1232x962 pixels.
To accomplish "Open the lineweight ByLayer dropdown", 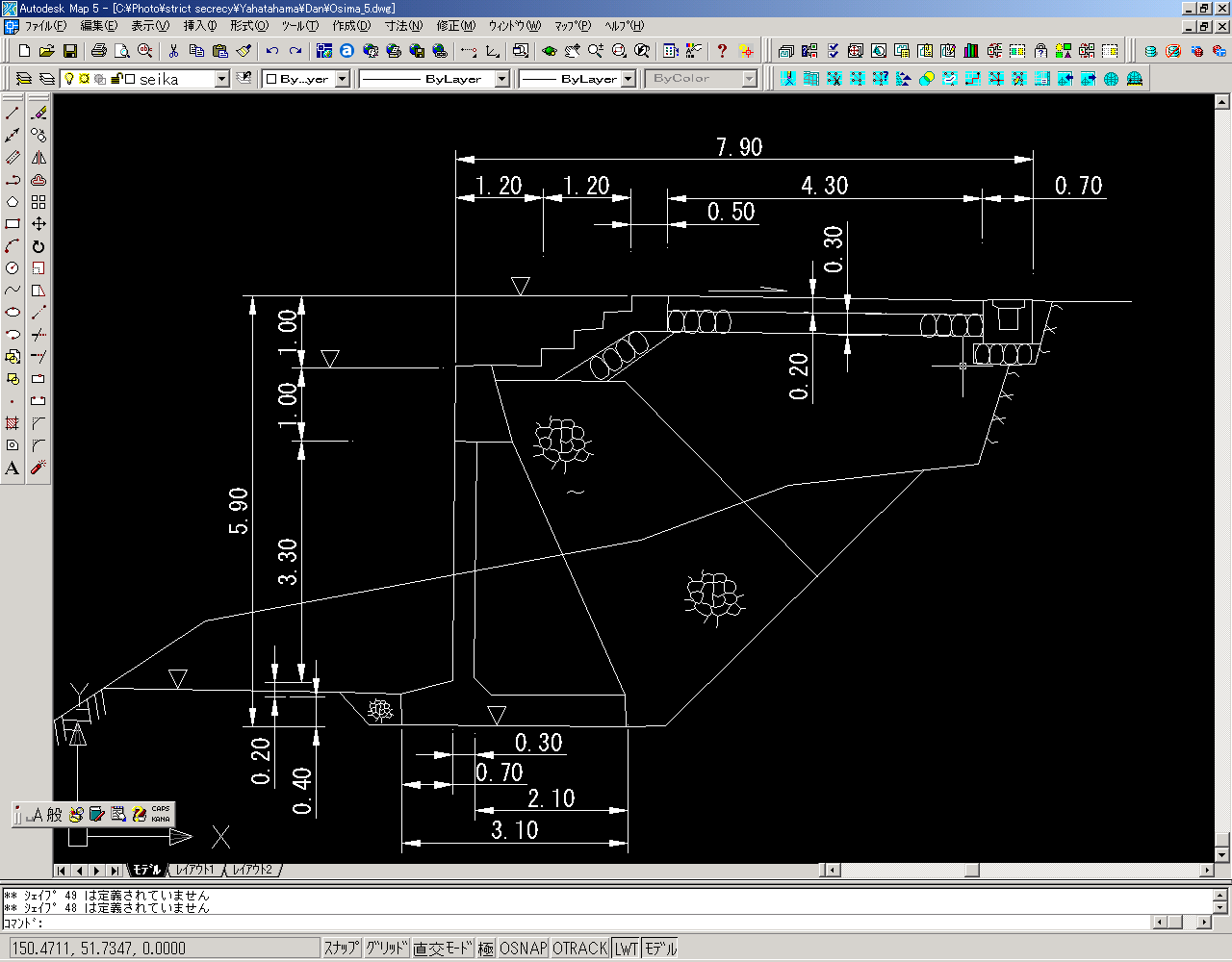I will click(x=629, y=79).
